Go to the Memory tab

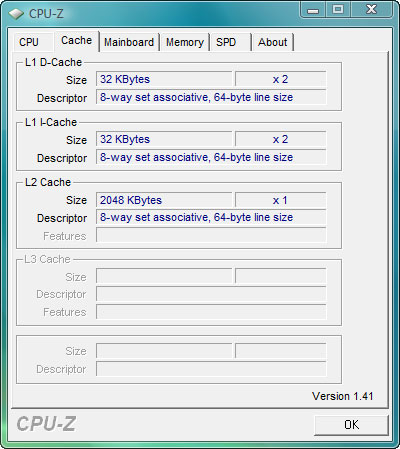tap(185, 42)
